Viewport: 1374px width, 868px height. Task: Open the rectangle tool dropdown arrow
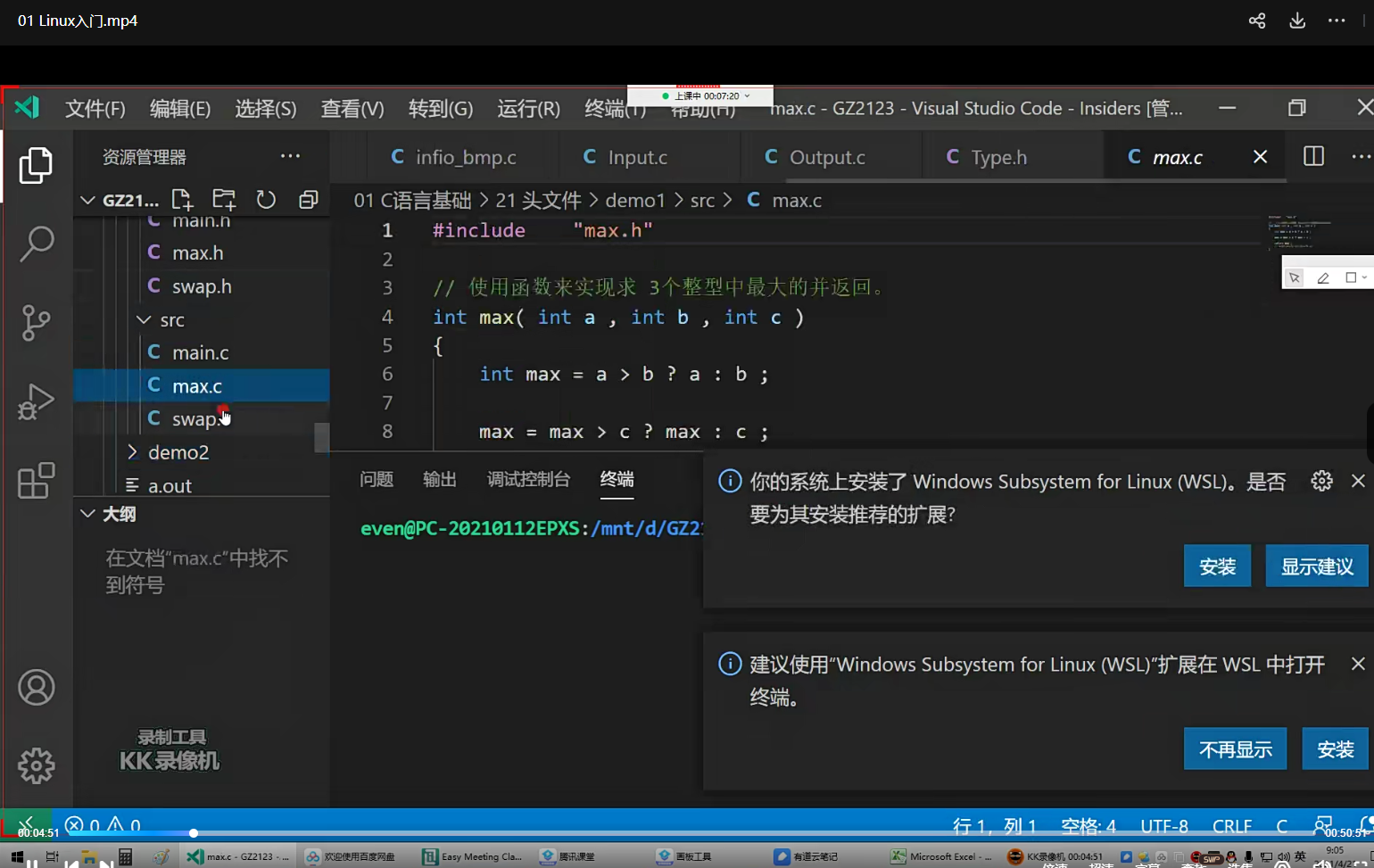tap(1364, 277)
